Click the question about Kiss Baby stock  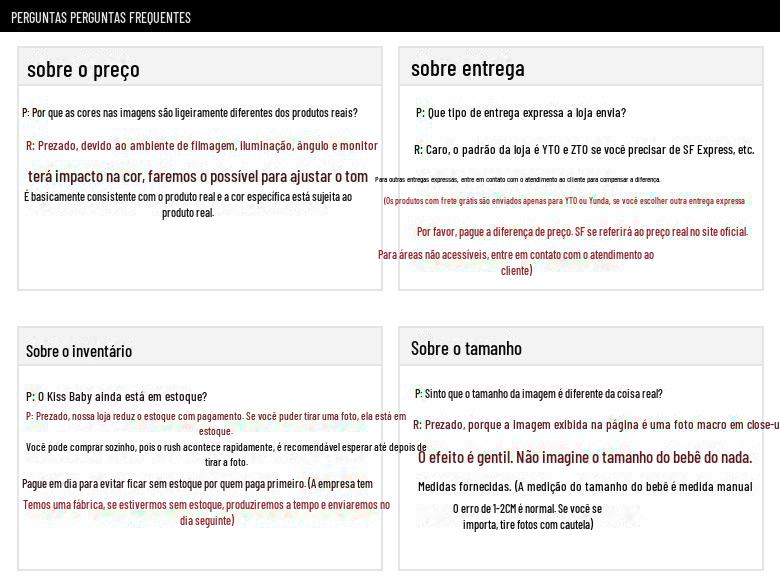[116, 397]
